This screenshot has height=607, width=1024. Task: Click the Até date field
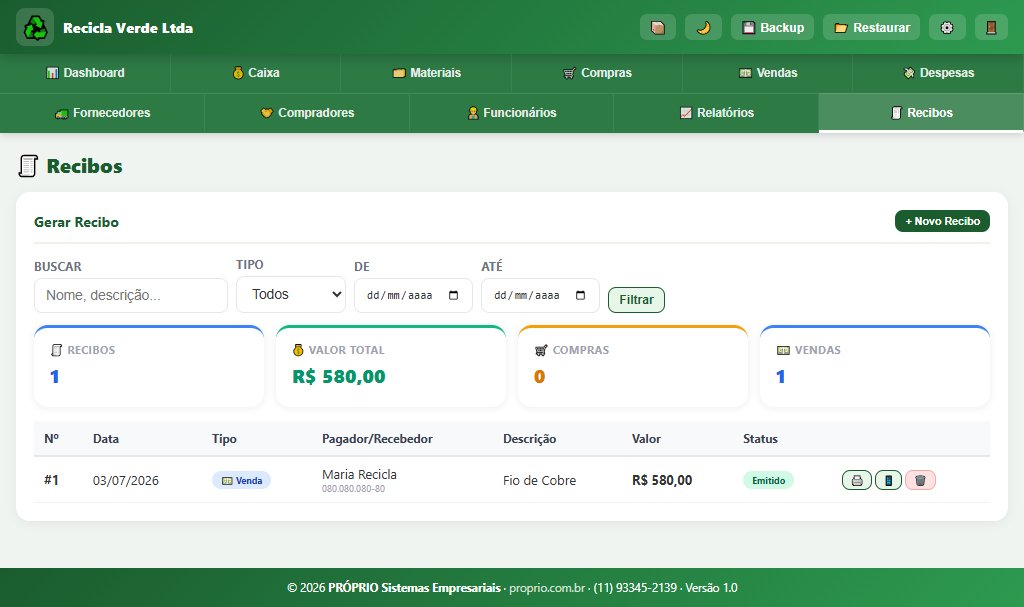540,295
